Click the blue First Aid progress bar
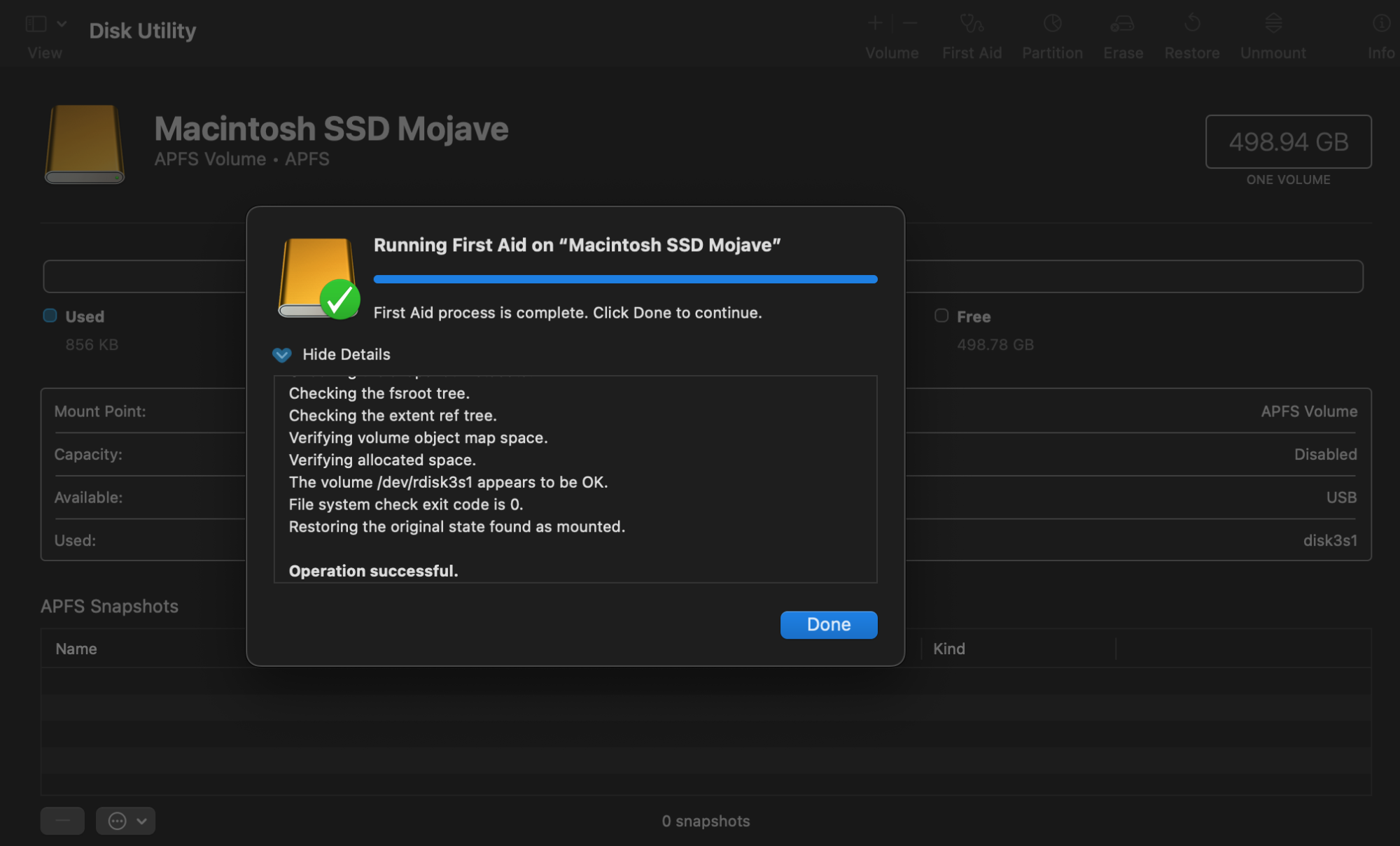This screenshot has height=846, width=1400. [x=624, y=279]
